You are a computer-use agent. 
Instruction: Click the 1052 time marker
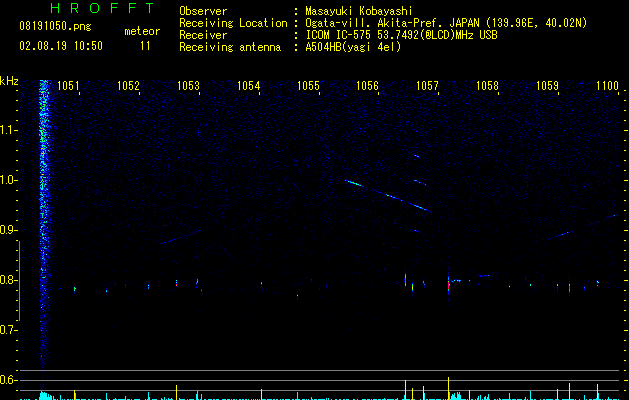click(x=128, y=86)
